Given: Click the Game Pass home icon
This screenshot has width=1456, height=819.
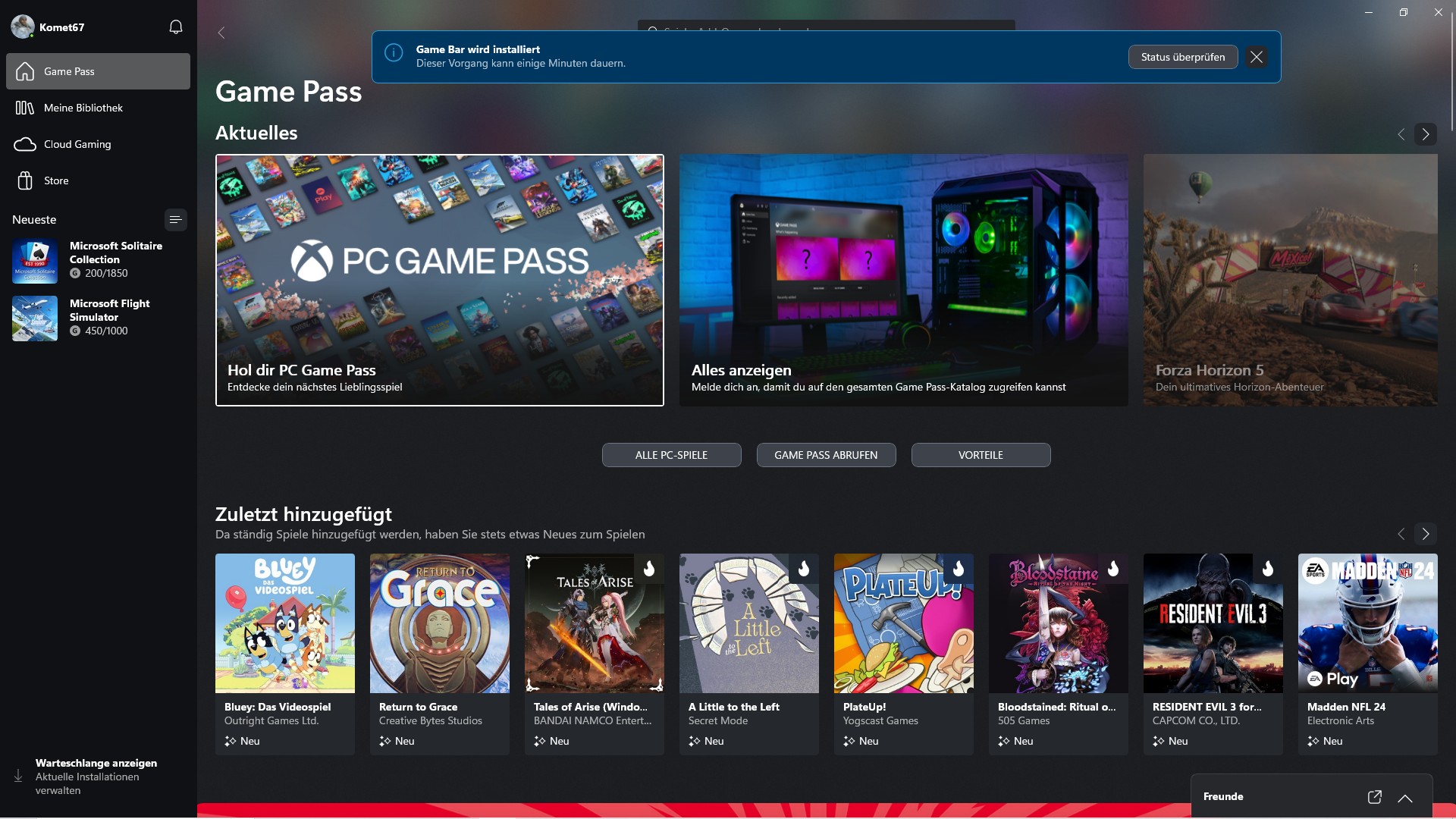Looking at the screenshot, I should point(25,71).
